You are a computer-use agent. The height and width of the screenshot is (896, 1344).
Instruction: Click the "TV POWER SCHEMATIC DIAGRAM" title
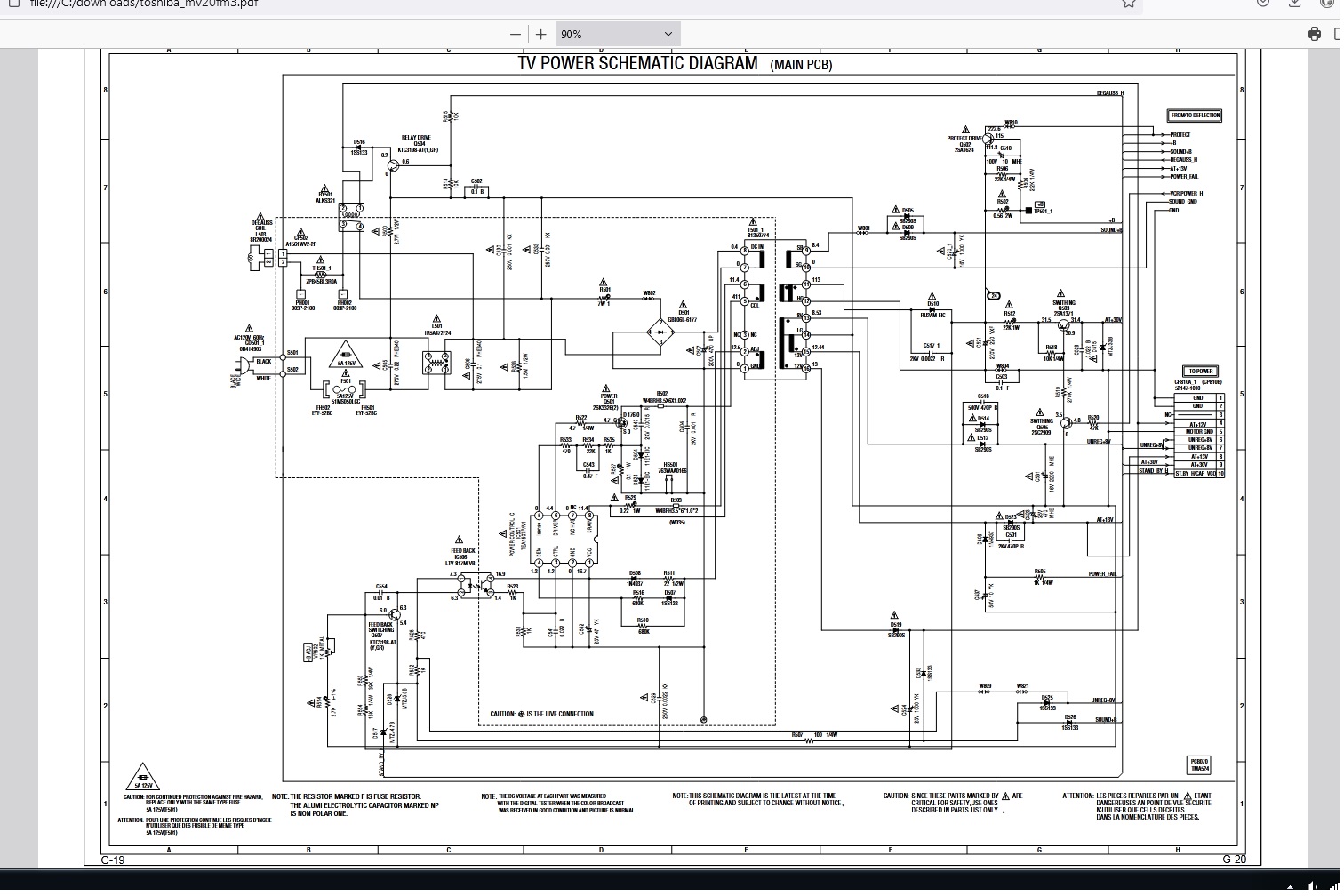pos(638,63)
